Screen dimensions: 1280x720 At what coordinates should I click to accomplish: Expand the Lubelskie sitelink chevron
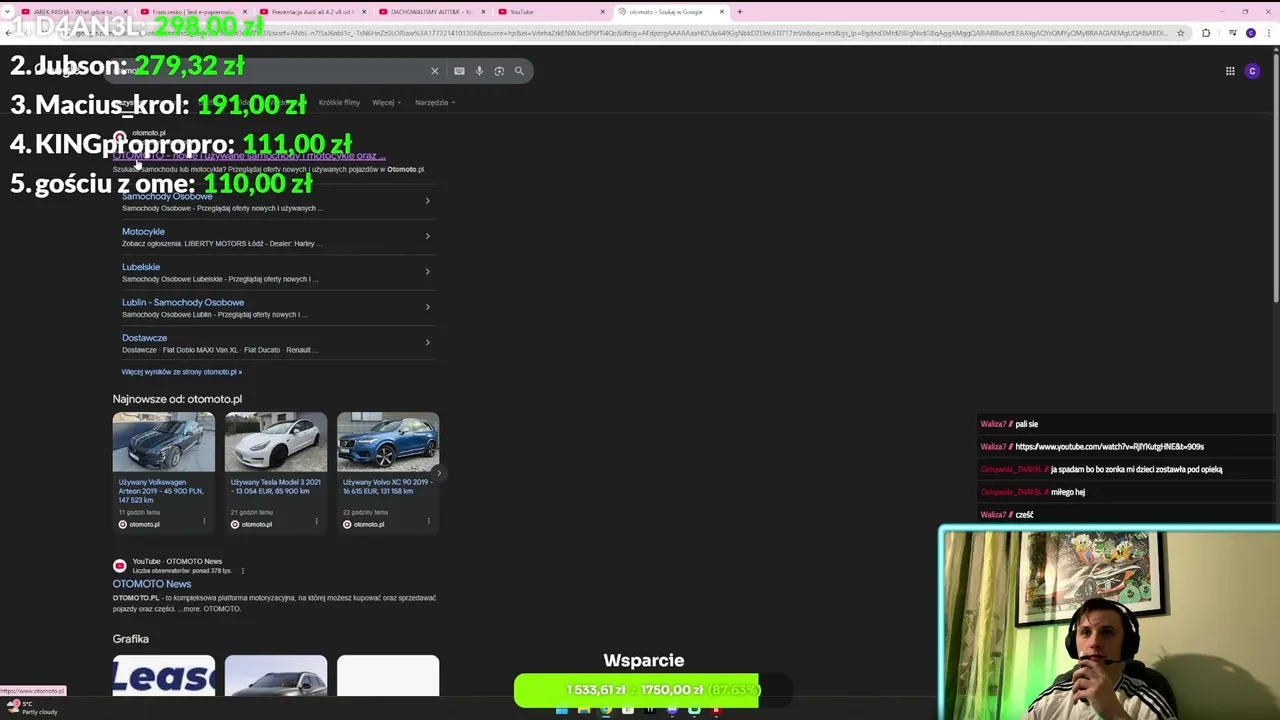(427, 271)
